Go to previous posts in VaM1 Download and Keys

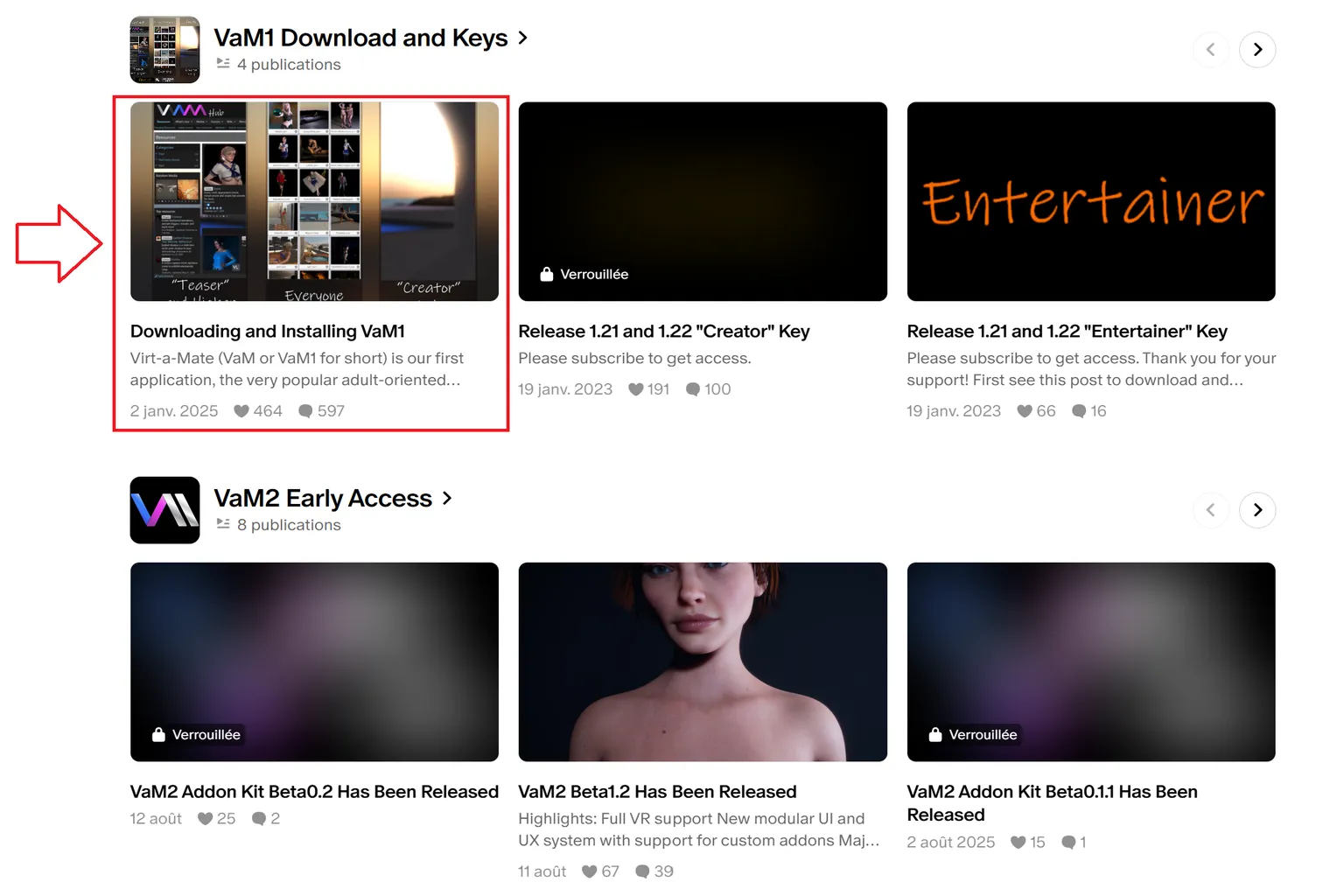pyautogui.click(x=1211, y=50)
